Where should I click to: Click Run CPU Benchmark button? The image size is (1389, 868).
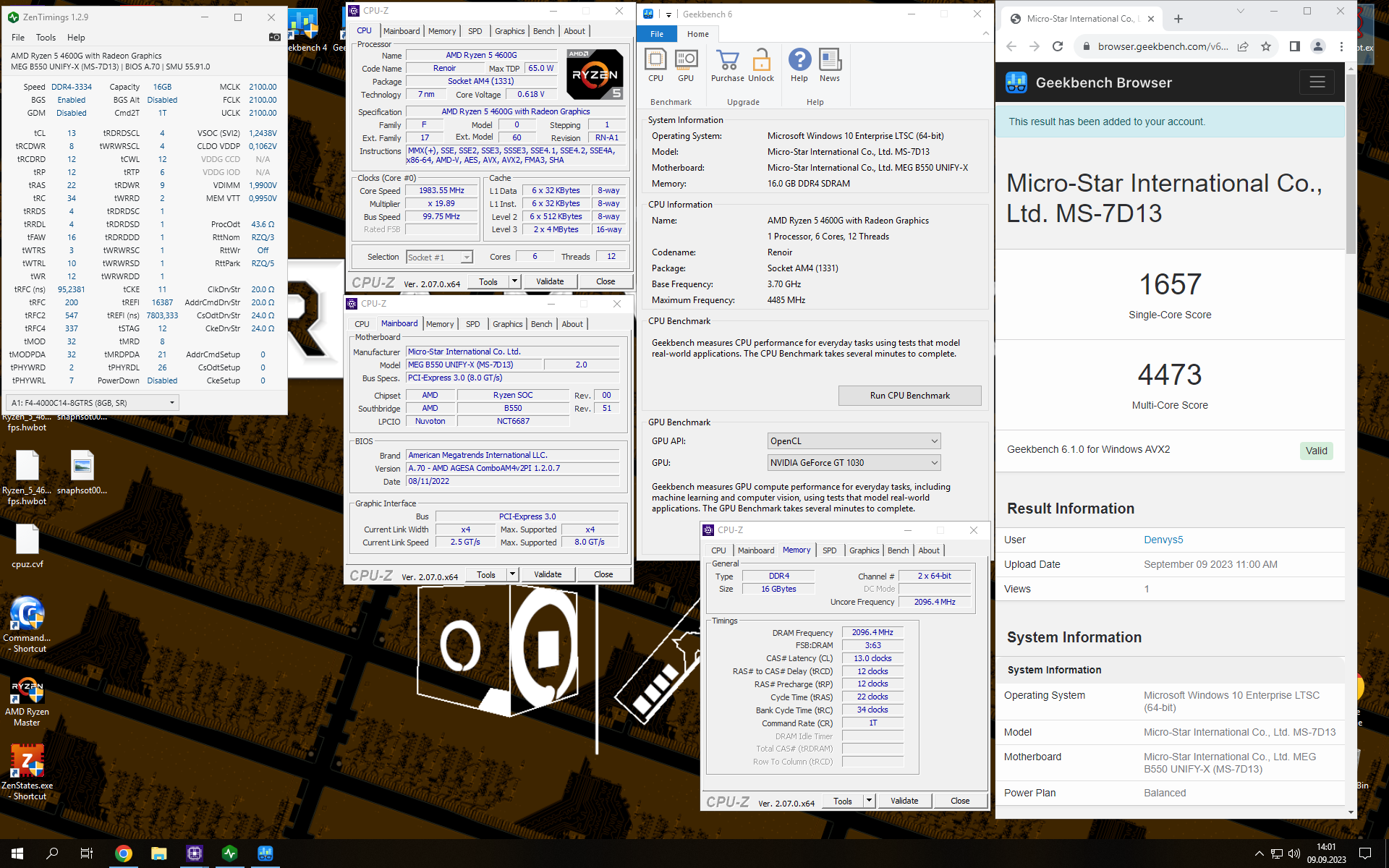pos(909,396)
